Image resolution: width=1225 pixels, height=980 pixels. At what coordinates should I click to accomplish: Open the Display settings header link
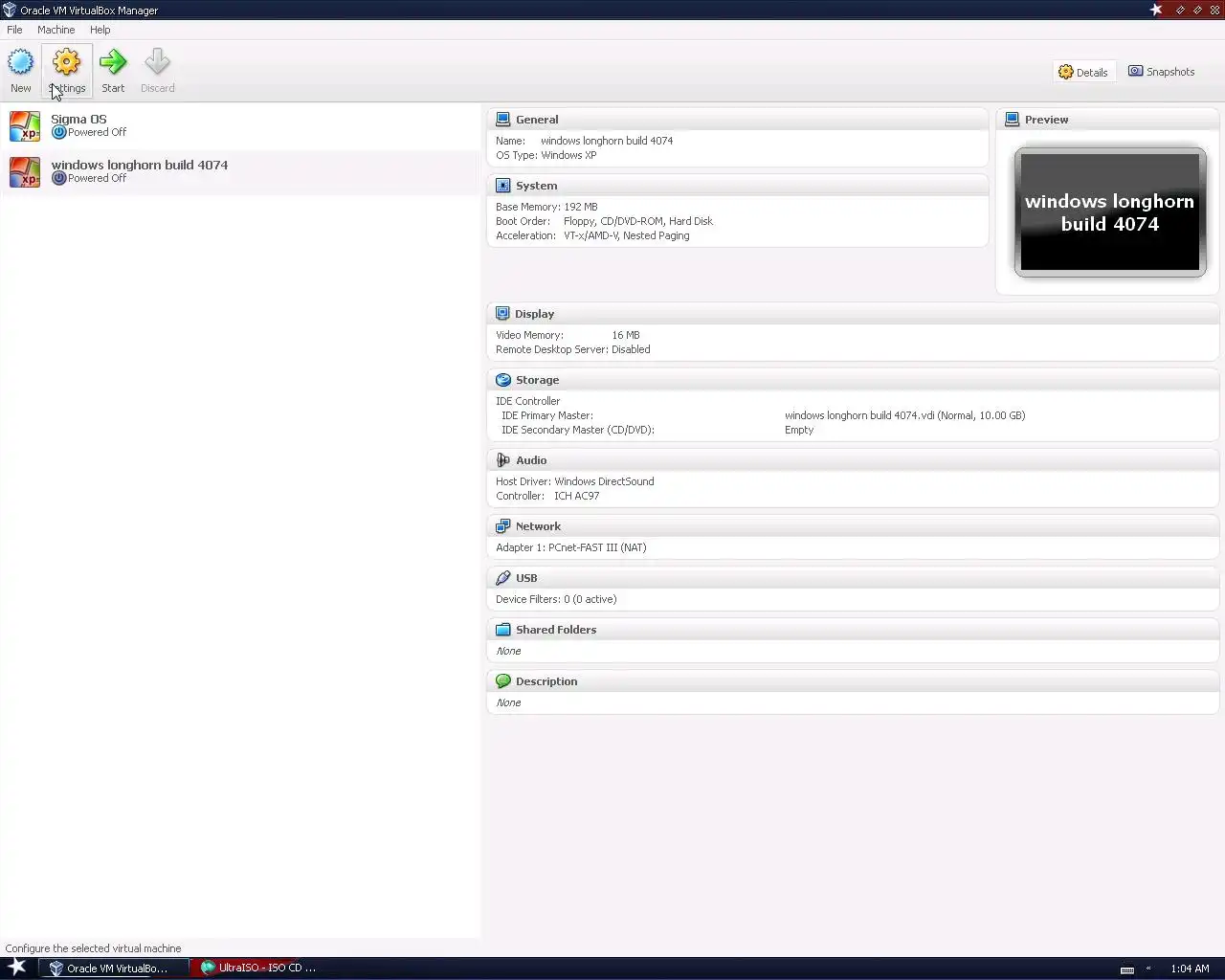pyautogui.click(x=534, y=314)
